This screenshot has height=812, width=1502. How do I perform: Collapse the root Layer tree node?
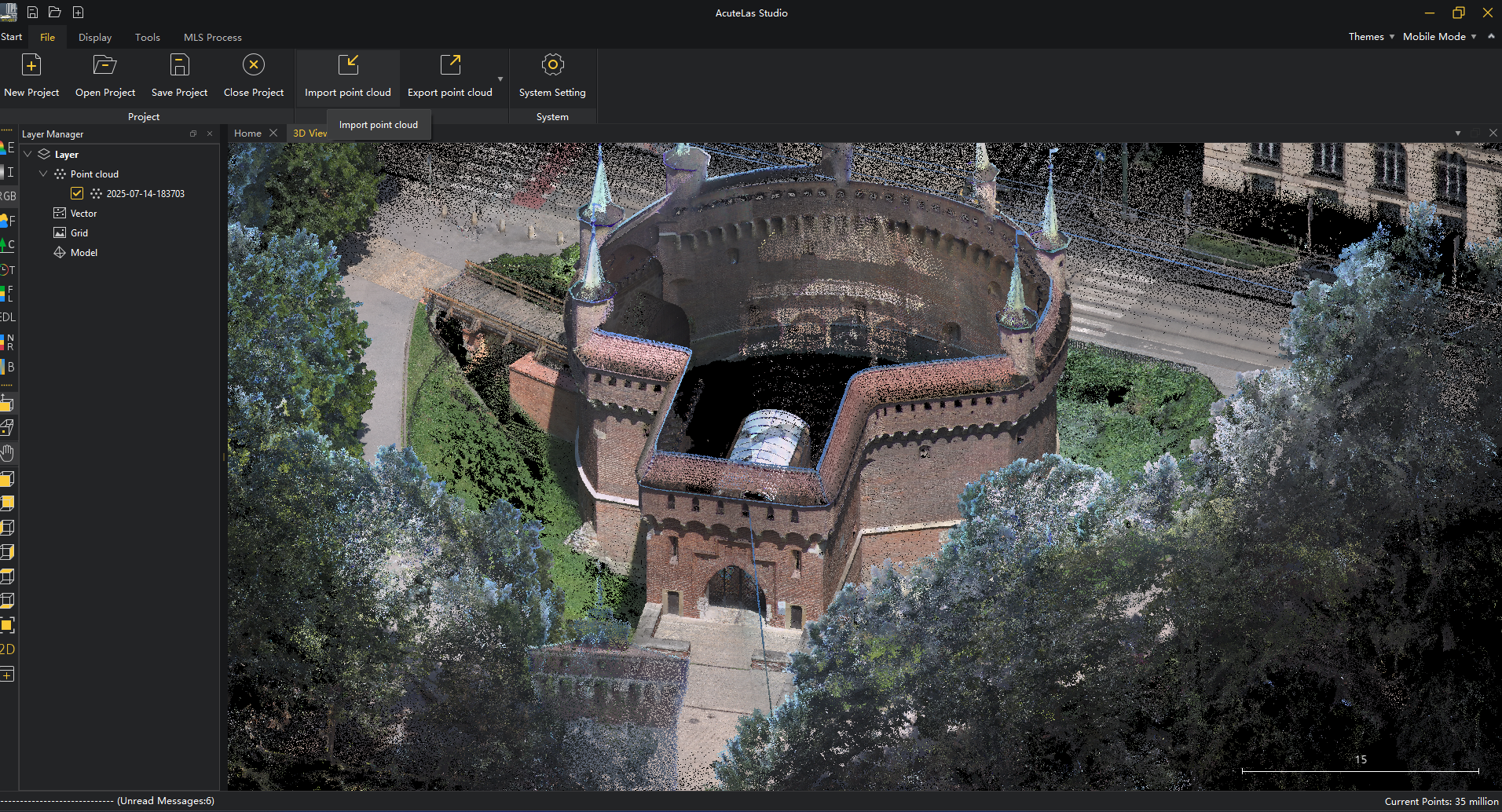pyautogui.click(x=27, y=154)
